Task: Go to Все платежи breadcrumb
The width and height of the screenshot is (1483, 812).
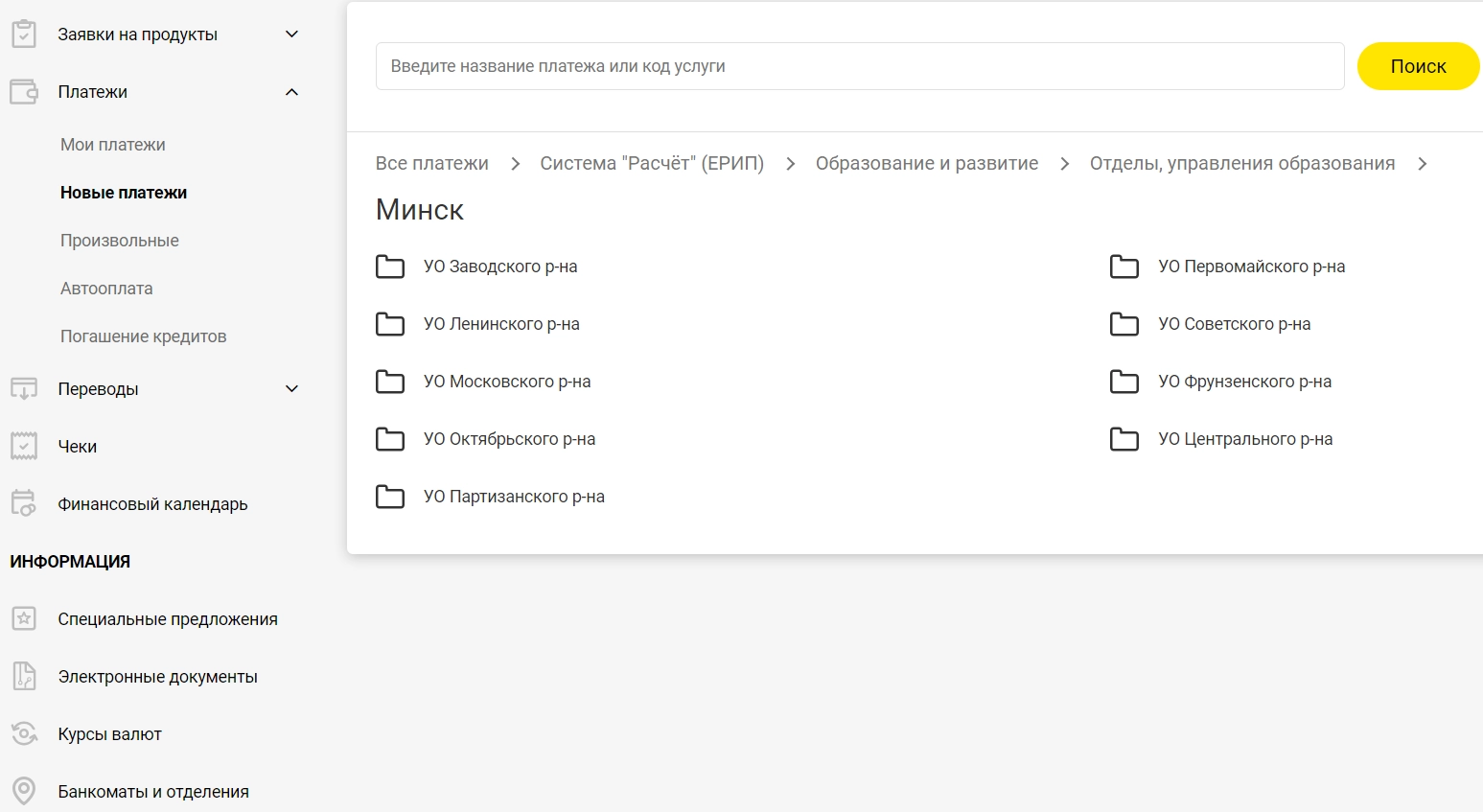Action: coord(432,163)
